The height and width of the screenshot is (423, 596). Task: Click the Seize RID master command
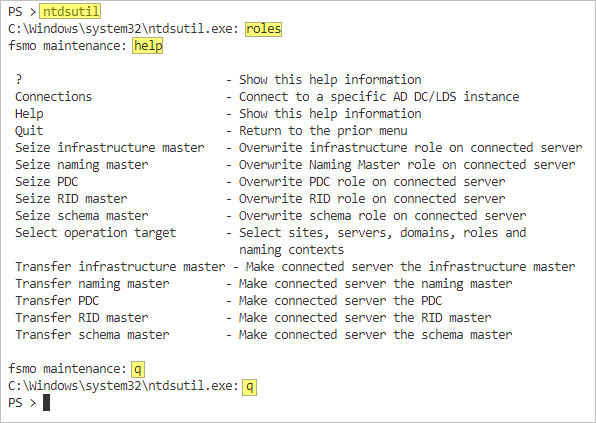pyautogui.click(x=71, y=198)
